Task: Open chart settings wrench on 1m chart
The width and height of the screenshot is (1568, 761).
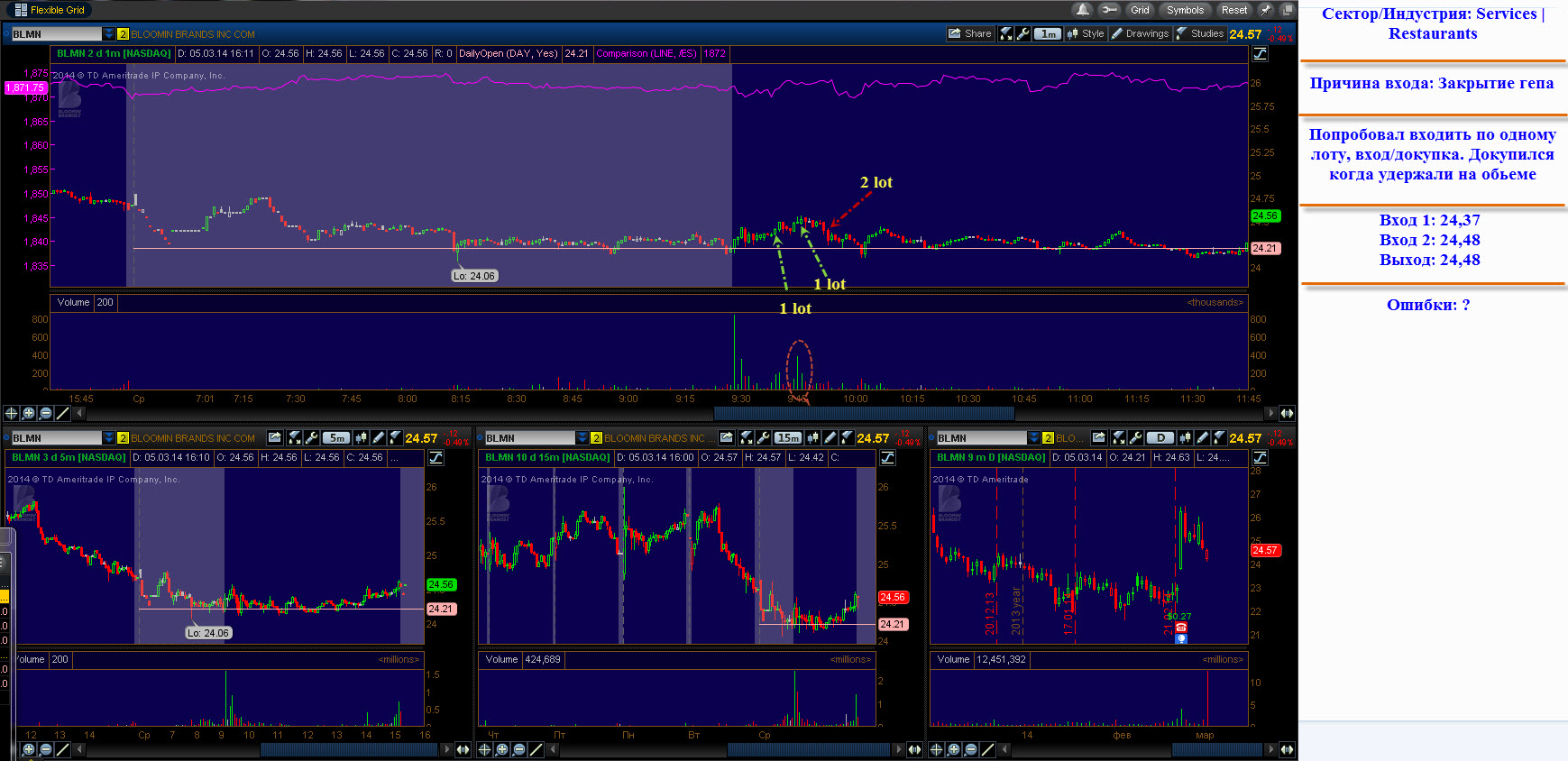Action: (1023, 33)
